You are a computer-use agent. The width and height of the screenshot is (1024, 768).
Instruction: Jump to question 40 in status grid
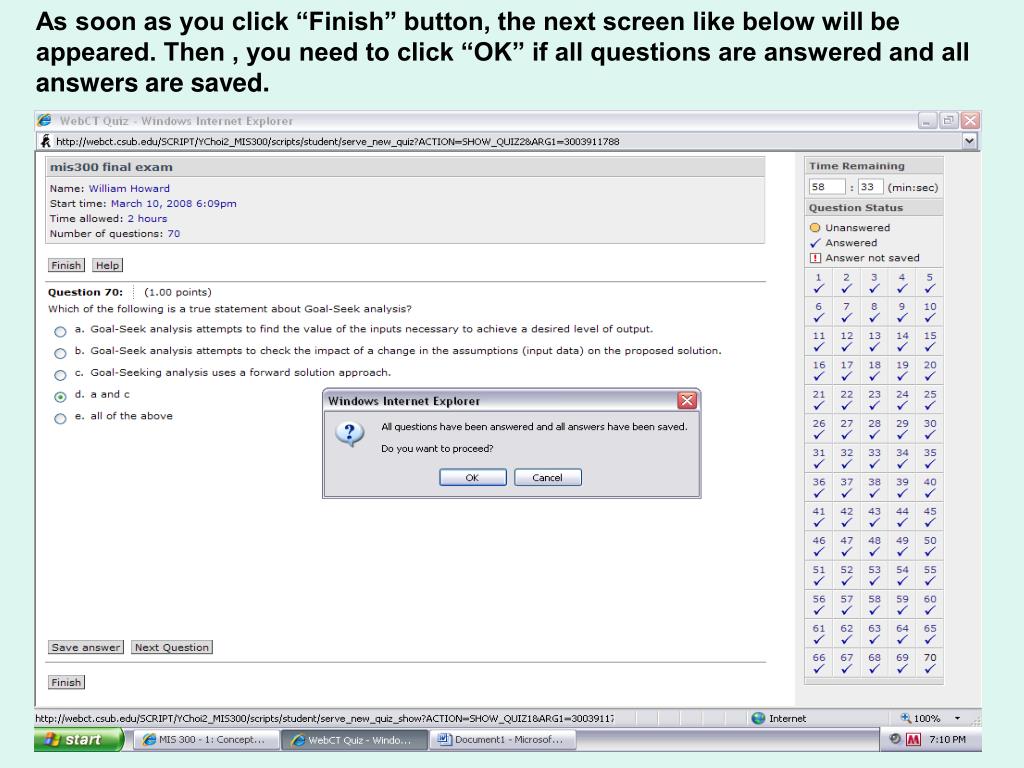pos(929,481)
